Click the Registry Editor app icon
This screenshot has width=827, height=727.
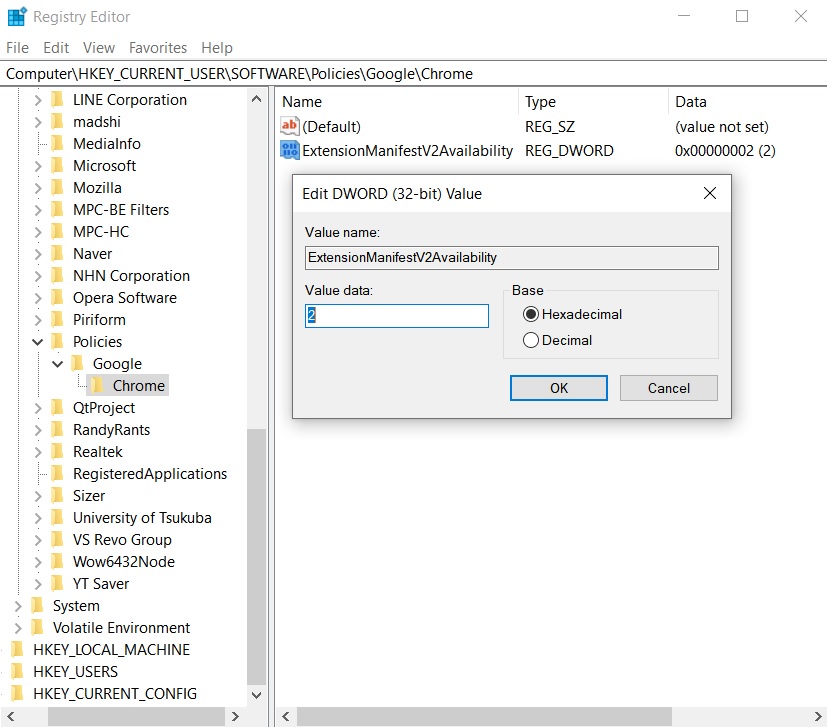point(17,17)
